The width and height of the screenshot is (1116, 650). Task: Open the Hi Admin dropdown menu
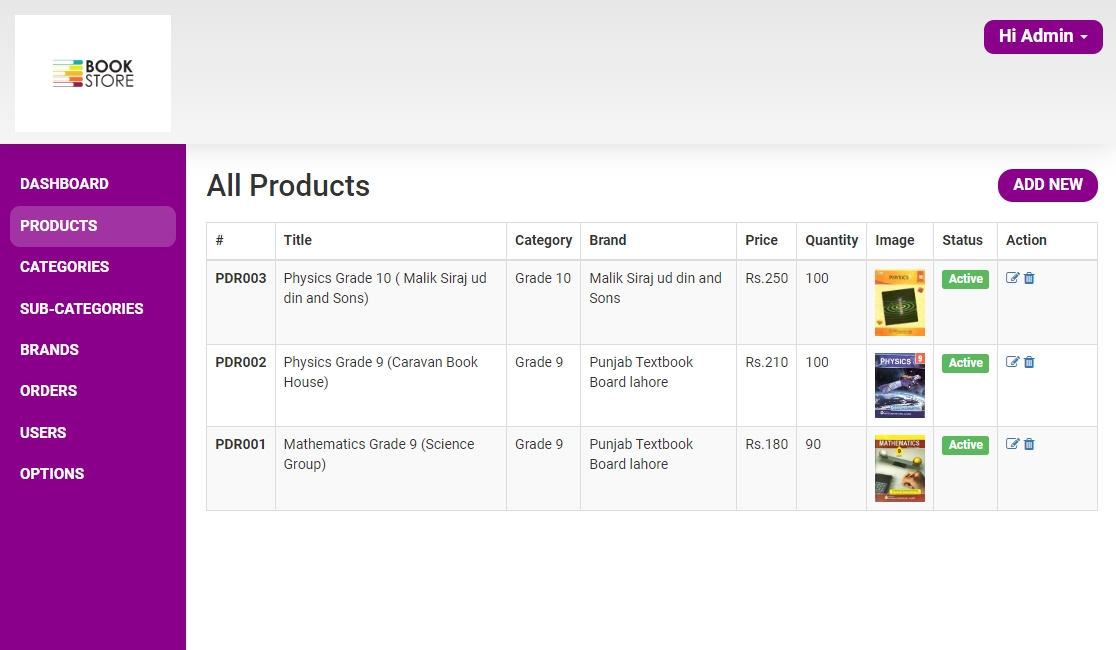tap(1043, 37)
